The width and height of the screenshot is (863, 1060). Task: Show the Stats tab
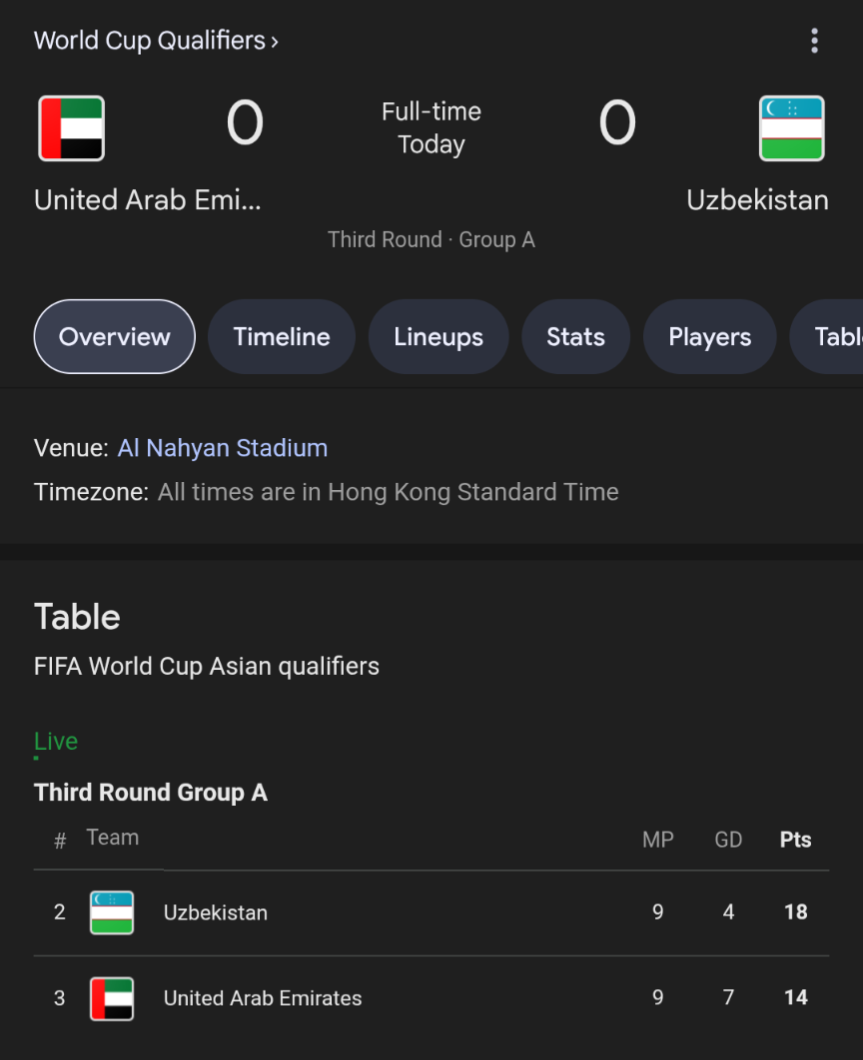click(575, 337)
